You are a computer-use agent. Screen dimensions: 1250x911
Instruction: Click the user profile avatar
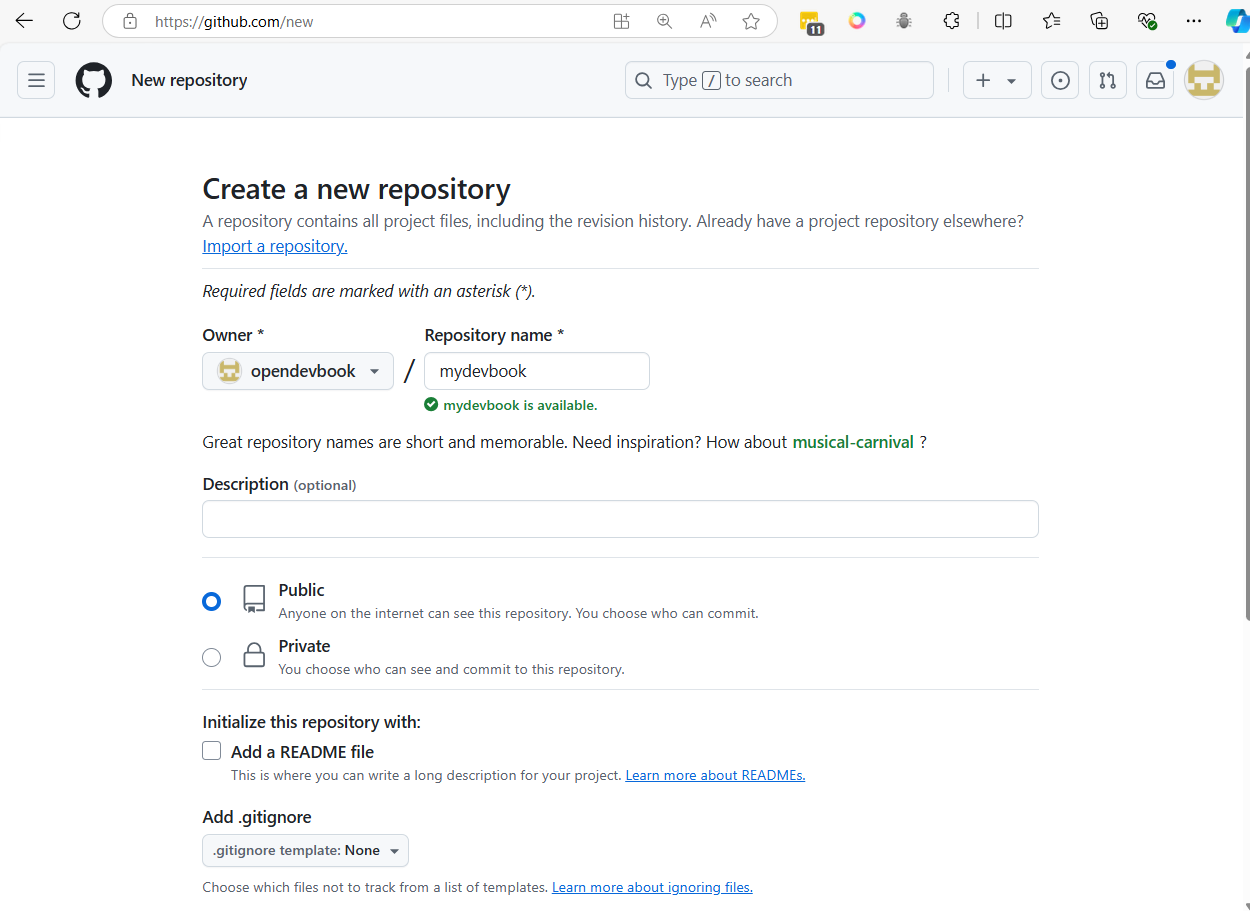[1204, 80]
